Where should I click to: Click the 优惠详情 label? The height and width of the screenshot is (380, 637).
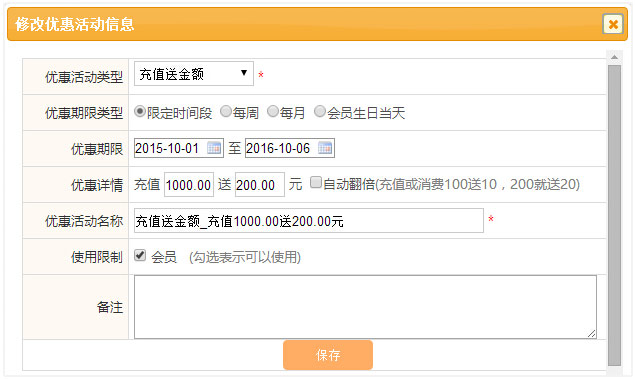coord(97,185)
